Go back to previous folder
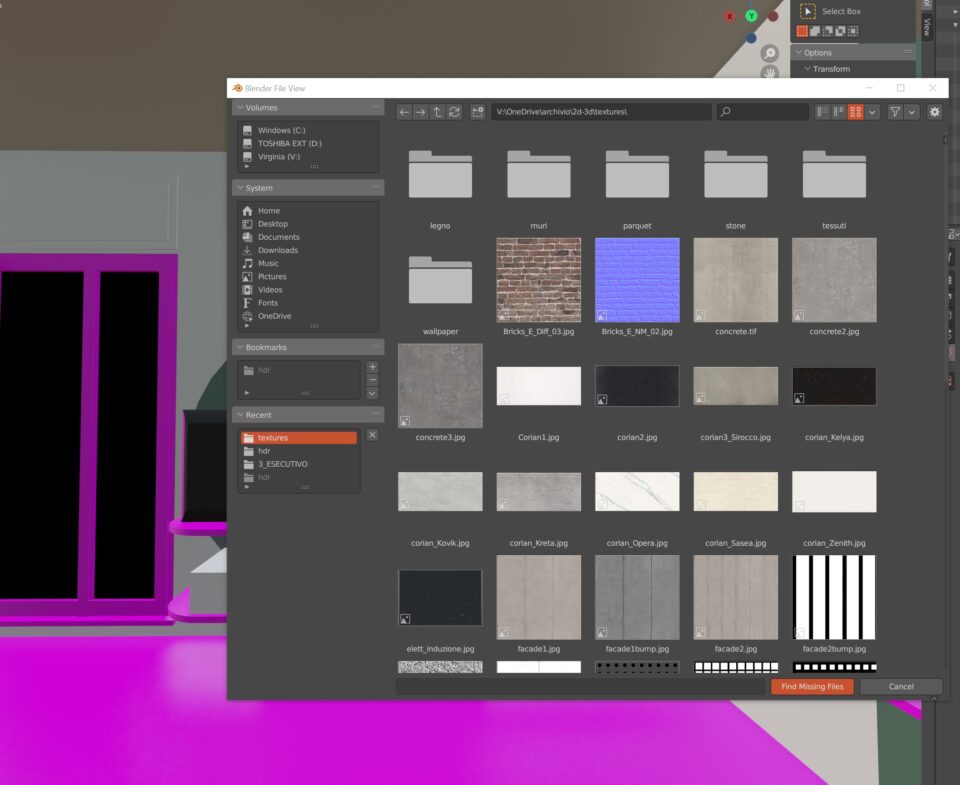This screenshot has height=785, width=960. [404, 112]
